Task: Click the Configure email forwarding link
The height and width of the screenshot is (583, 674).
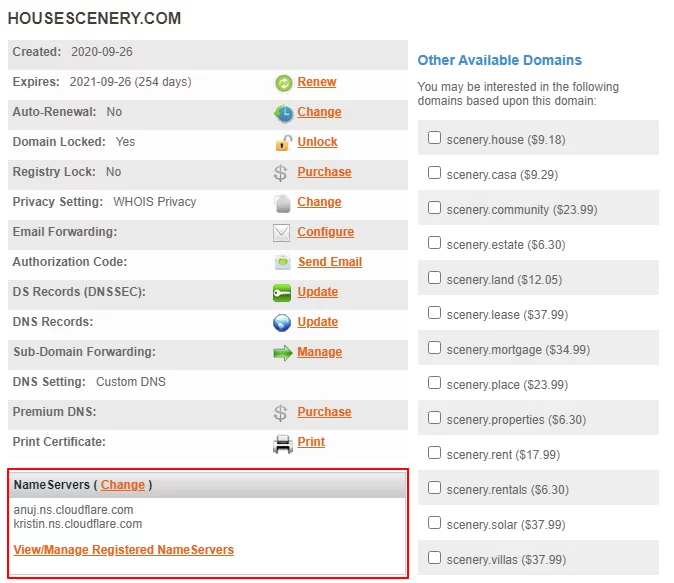Action: [x=325, y=232]
